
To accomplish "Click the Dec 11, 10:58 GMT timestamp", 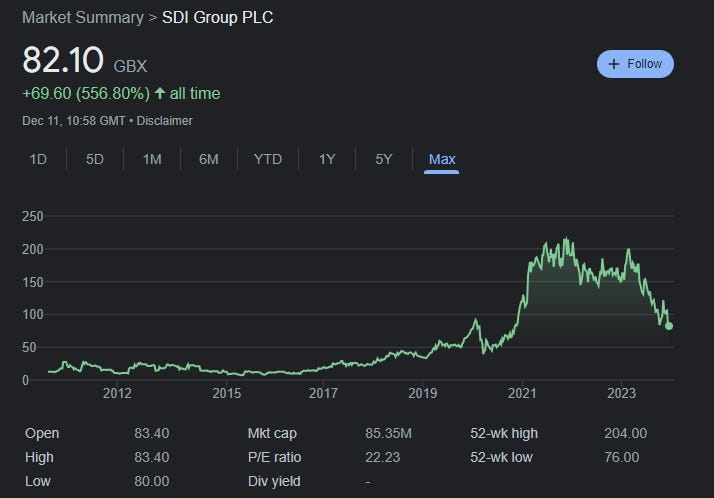I will coord(74,121).
